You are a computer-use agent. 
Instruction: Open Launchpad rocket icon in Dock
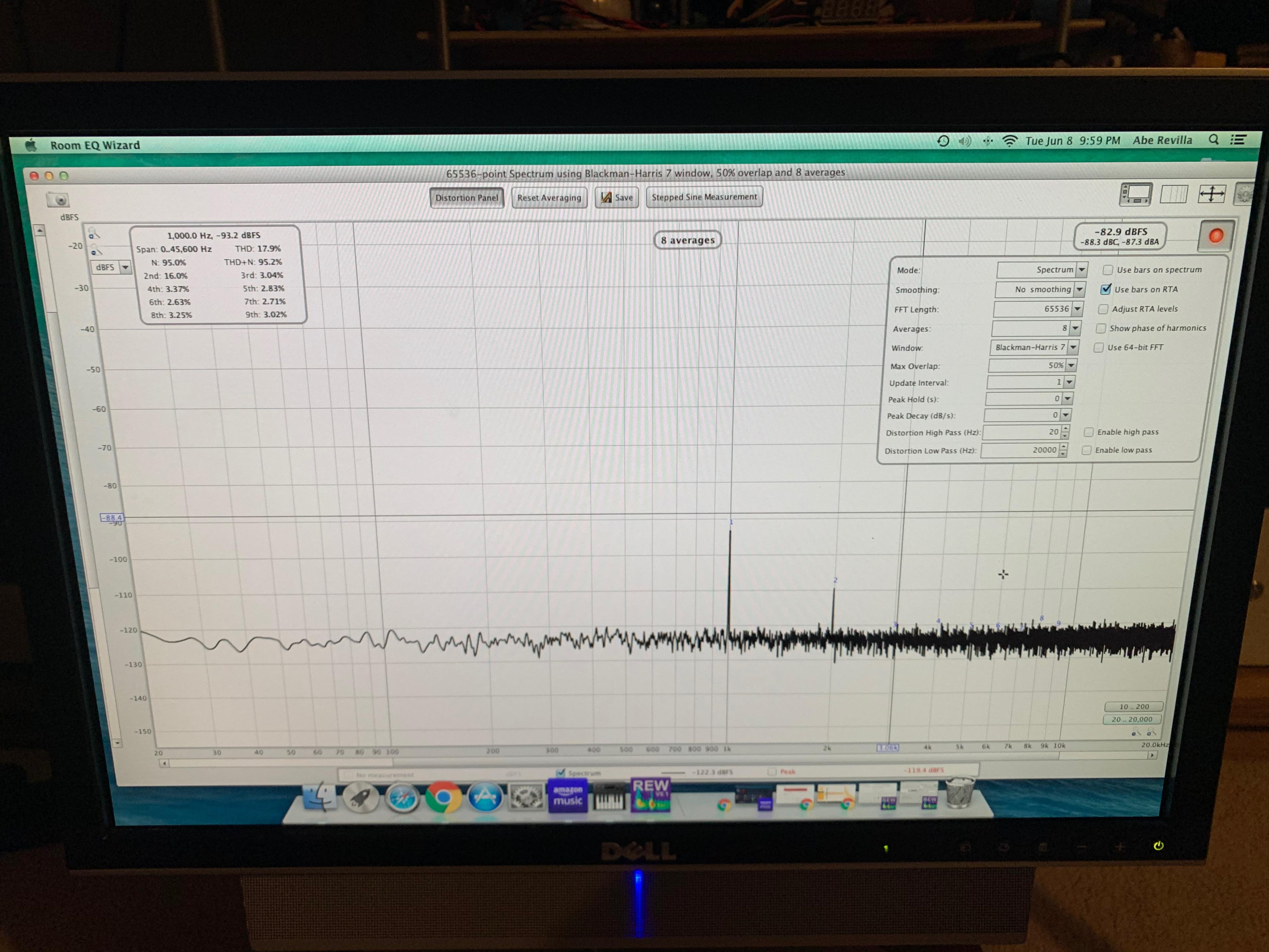tap(361, 797)
